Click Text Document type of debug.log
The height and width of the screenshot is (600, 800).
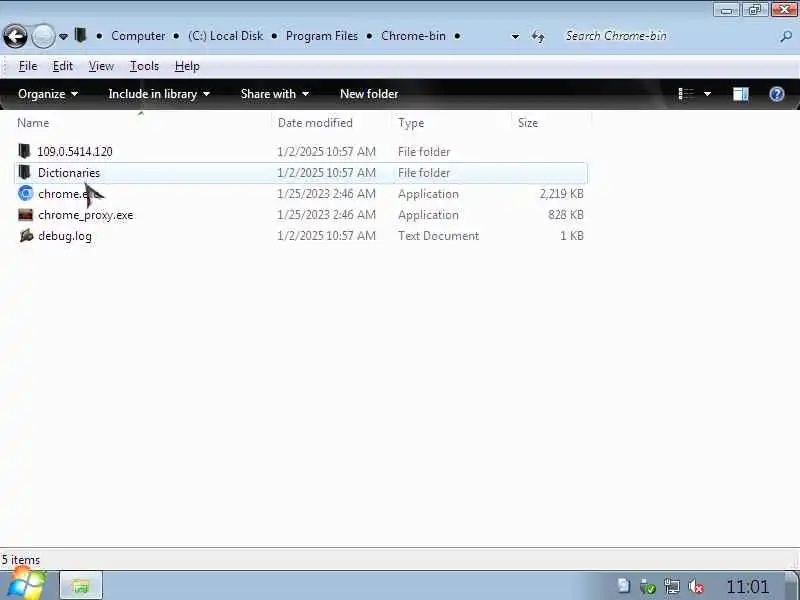tap(438, 236)
